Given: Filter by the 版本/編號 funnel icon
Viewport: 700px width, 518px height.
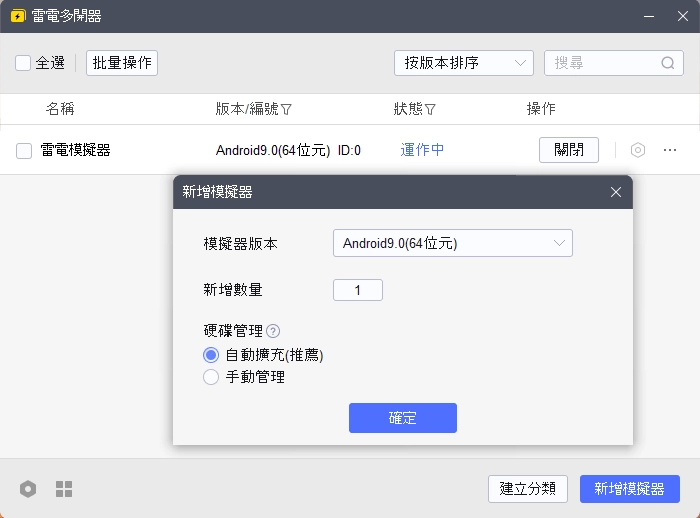Looking at the screenshot, I should 287,109.
